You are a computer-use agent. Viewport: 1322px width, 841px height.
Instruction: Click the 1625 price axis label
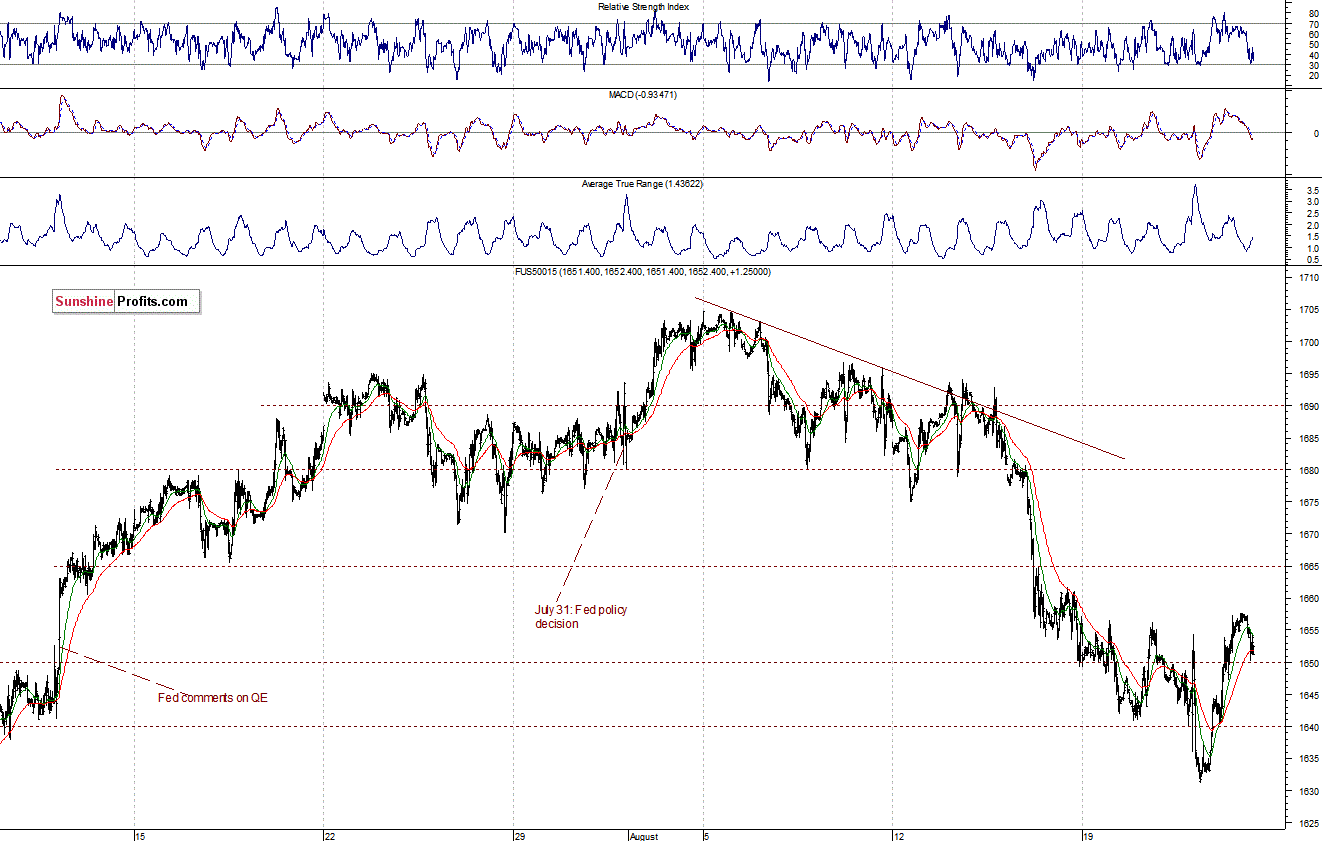(1308, 823)
